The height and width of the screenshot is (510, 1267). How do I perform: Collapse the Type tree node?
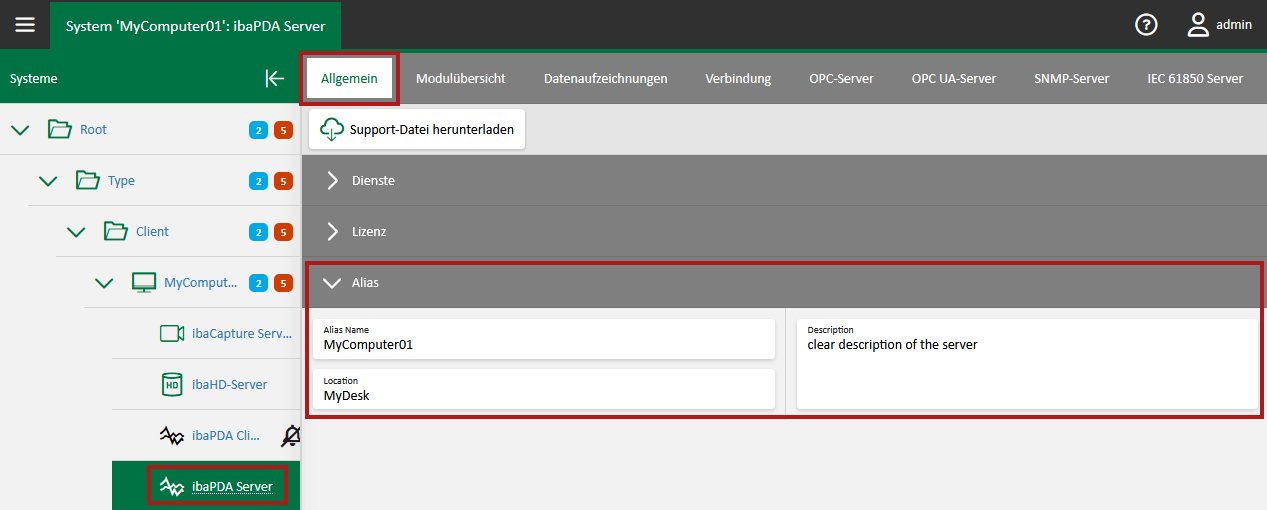coord(48,181)
